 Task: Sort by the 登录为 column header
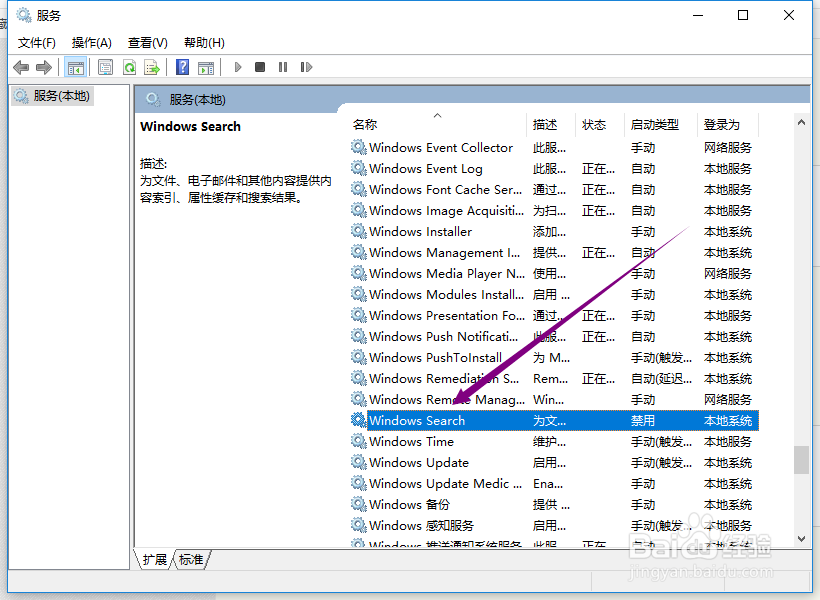[x=728, y=124]
